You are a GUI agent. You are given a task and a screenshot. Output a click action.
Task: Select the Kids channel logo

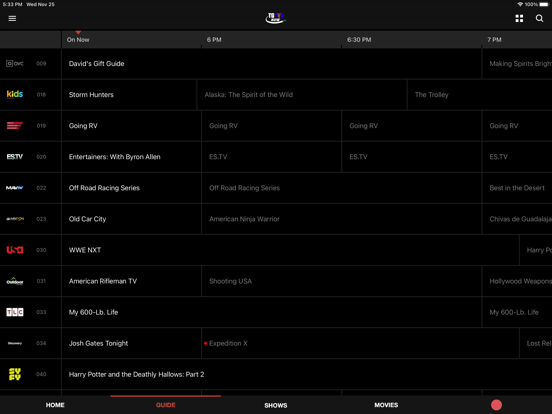coord(15,94)
